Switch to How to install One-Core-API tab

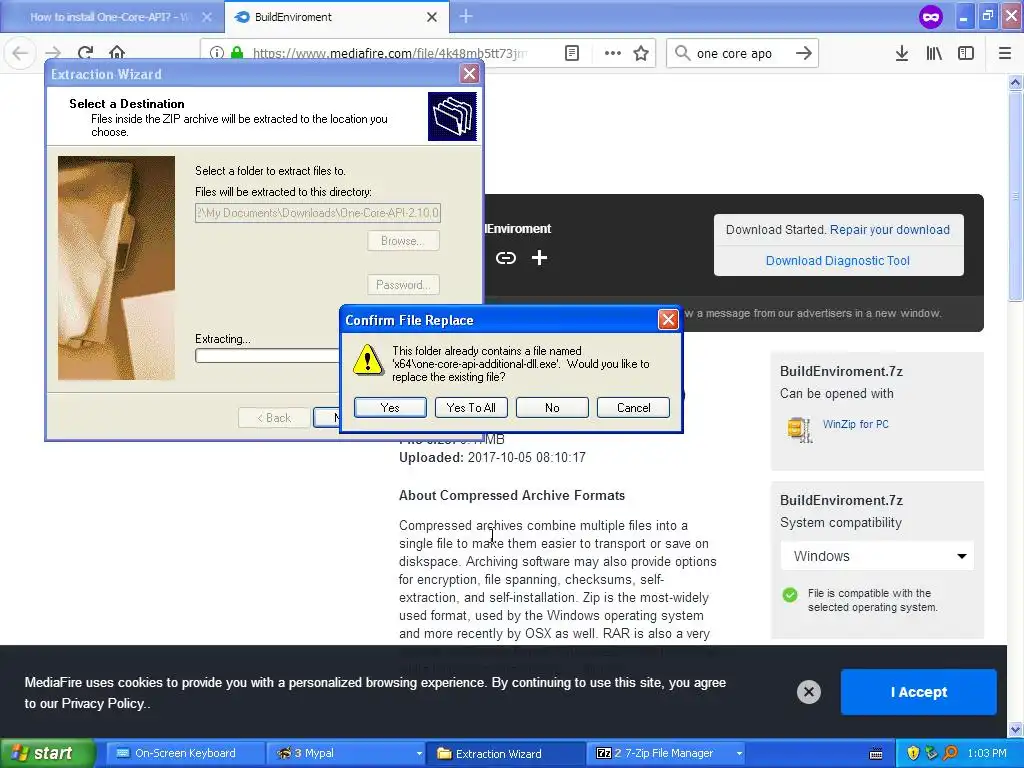click(x=111, y=17)
